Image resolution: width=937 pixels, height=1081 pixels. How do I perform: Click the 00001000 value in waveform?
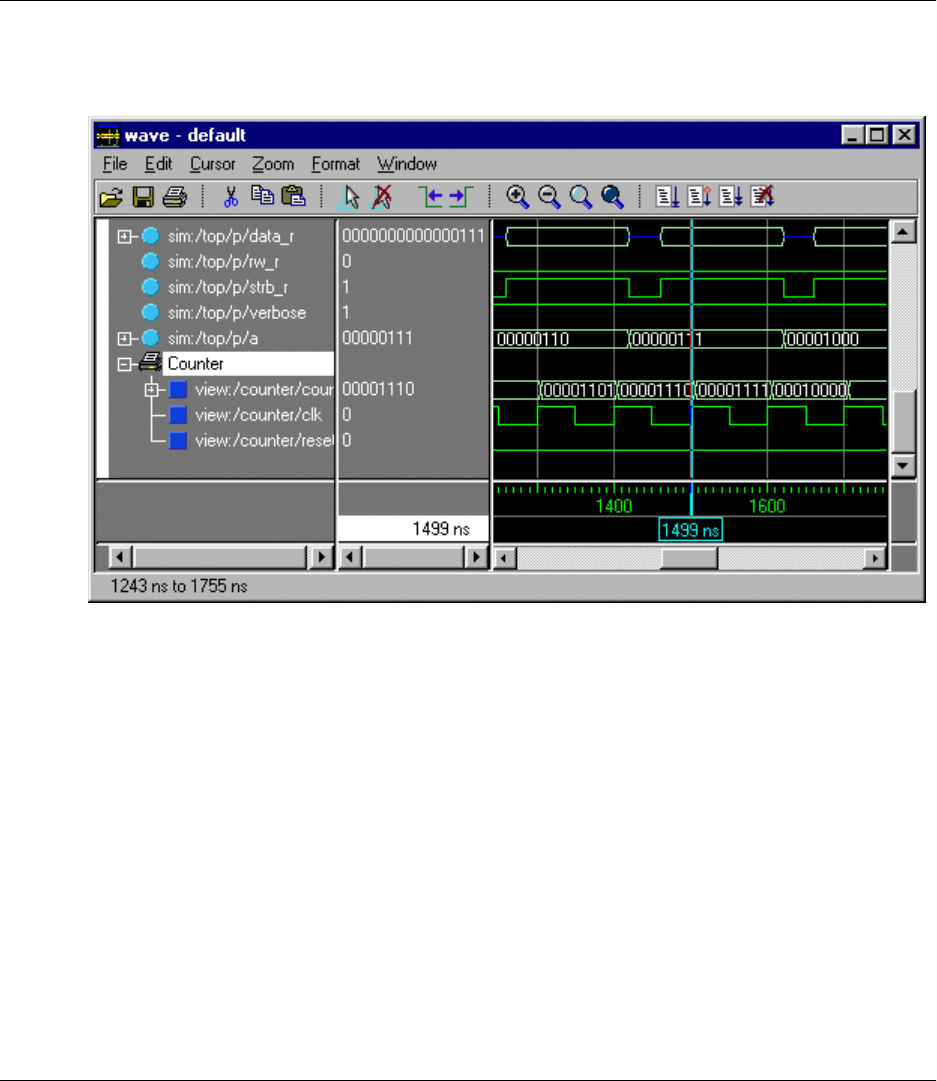point(823,339)
